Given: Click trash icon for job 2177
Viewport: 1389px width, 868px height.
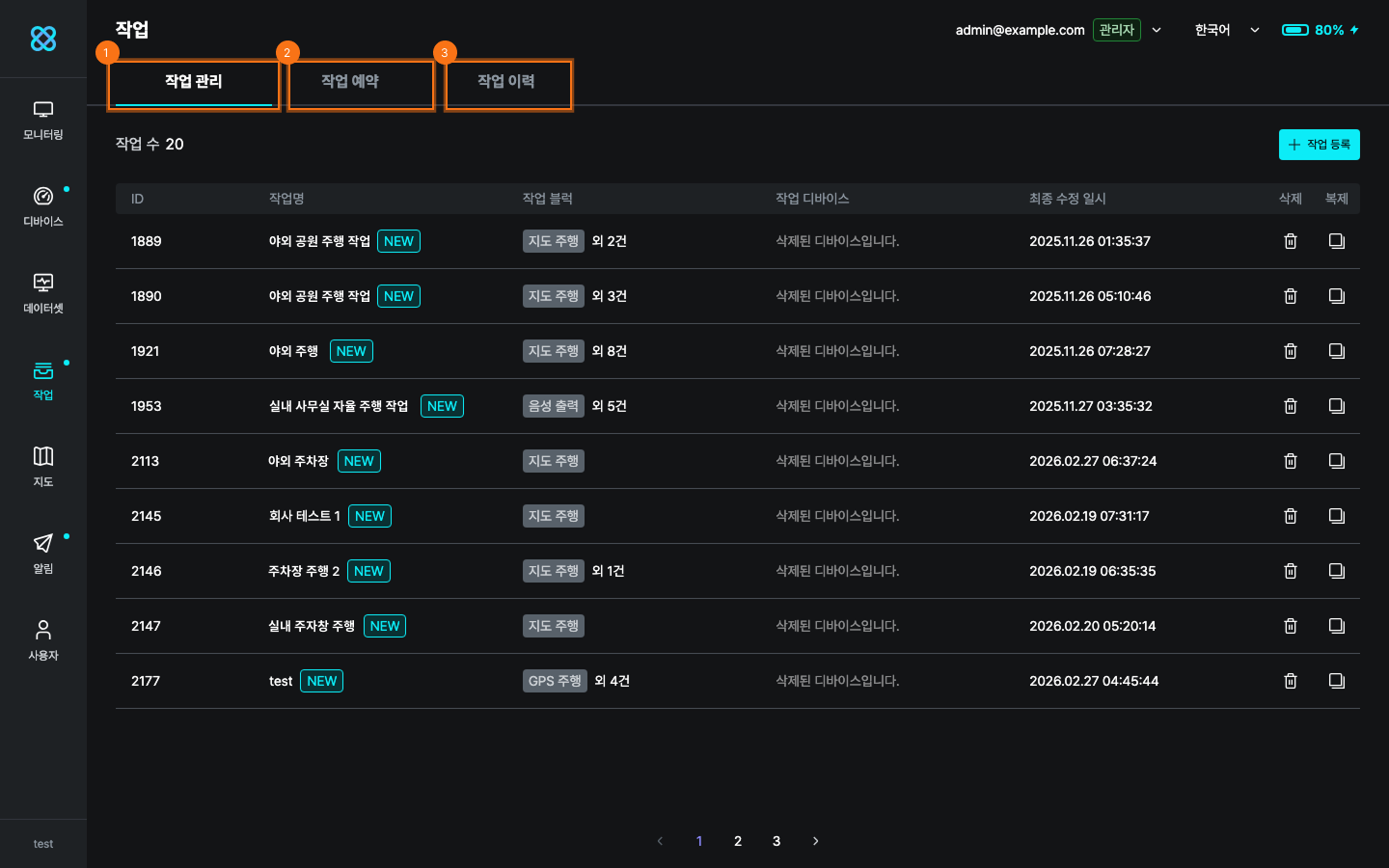Looking at the screenshot, I should 1290,681.
